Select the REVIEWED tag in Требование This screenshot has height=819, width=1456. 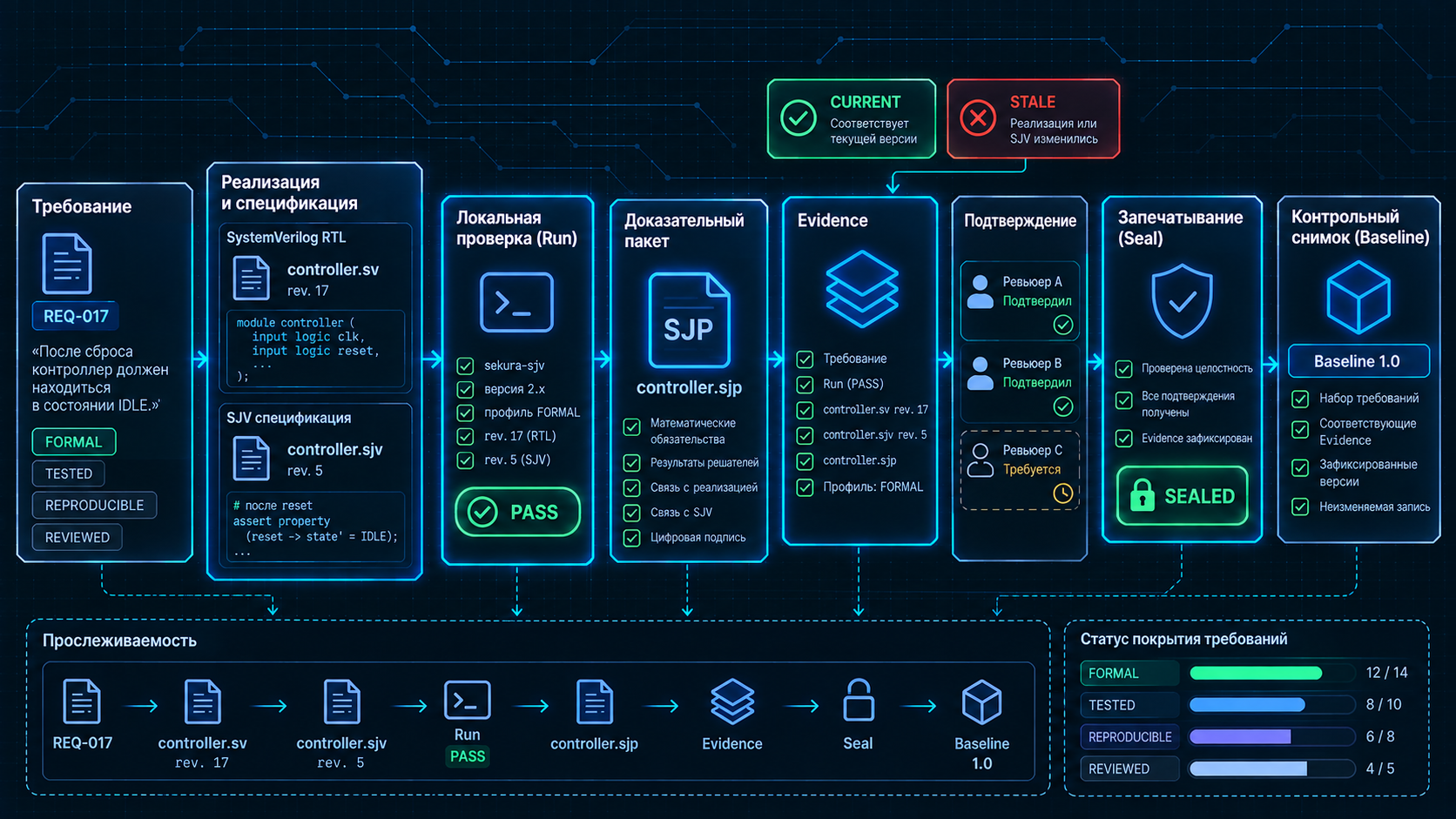click(x=78, y=537)
